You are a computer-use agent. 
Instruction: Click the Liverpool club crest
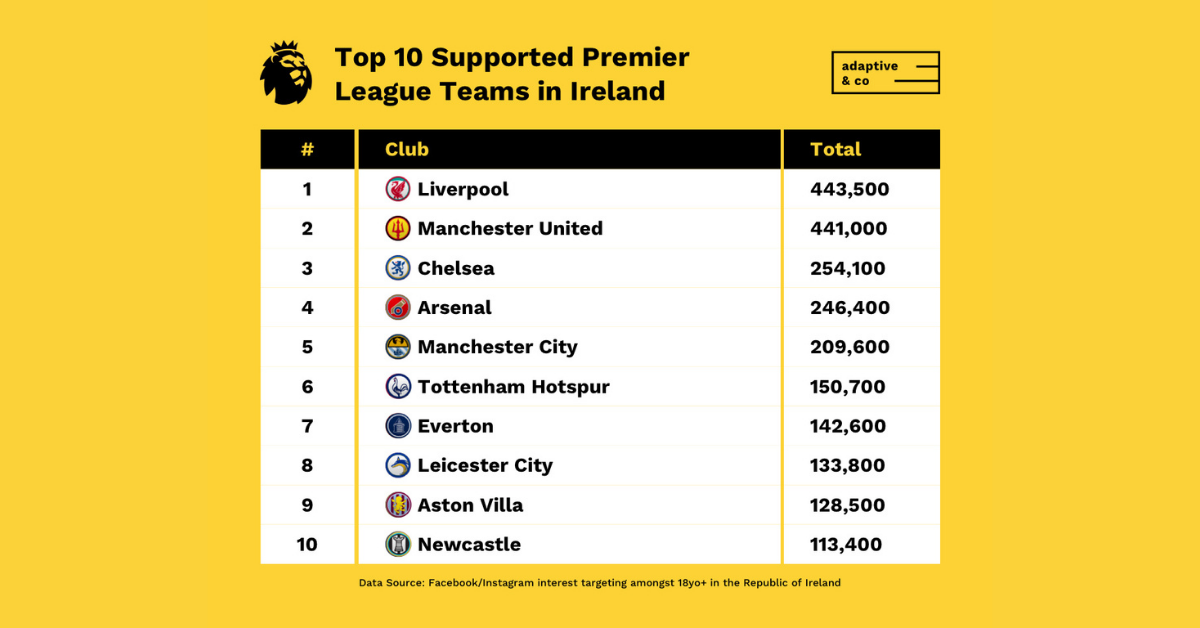[398, 189]
